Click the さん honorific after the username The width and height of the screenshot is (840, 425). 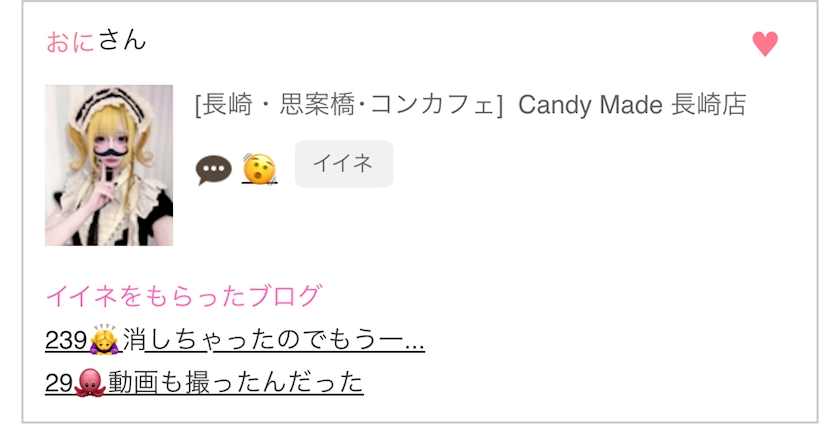click(x=122, y=41)
